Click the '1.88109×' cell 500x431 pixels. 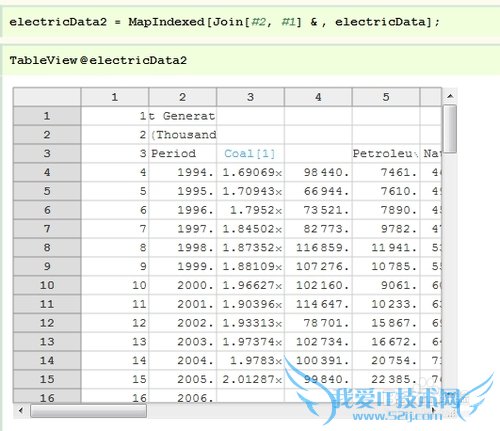250,266
